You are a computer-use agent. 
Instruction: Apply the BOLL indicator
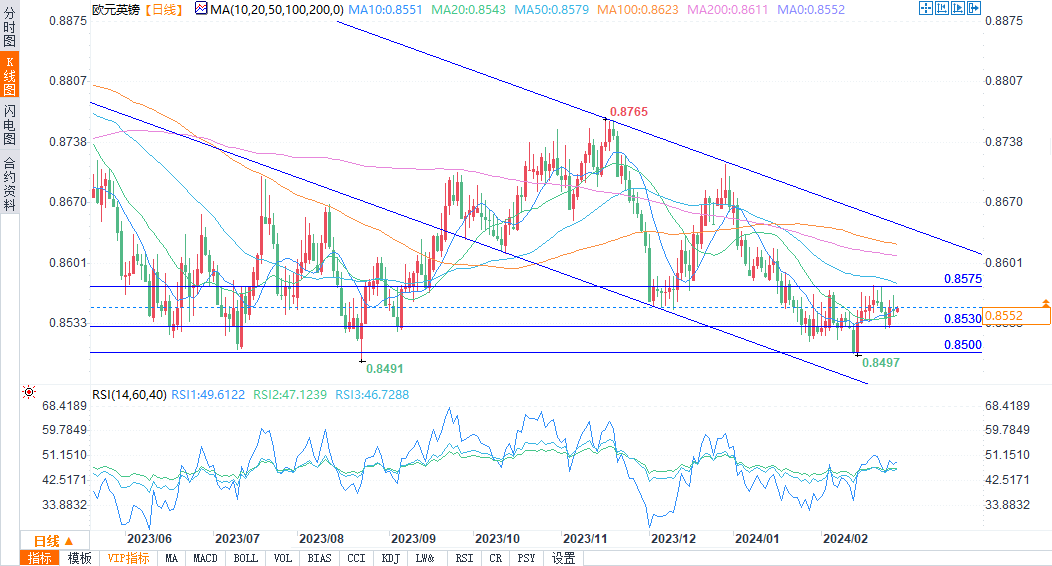(x=246, y=558)
